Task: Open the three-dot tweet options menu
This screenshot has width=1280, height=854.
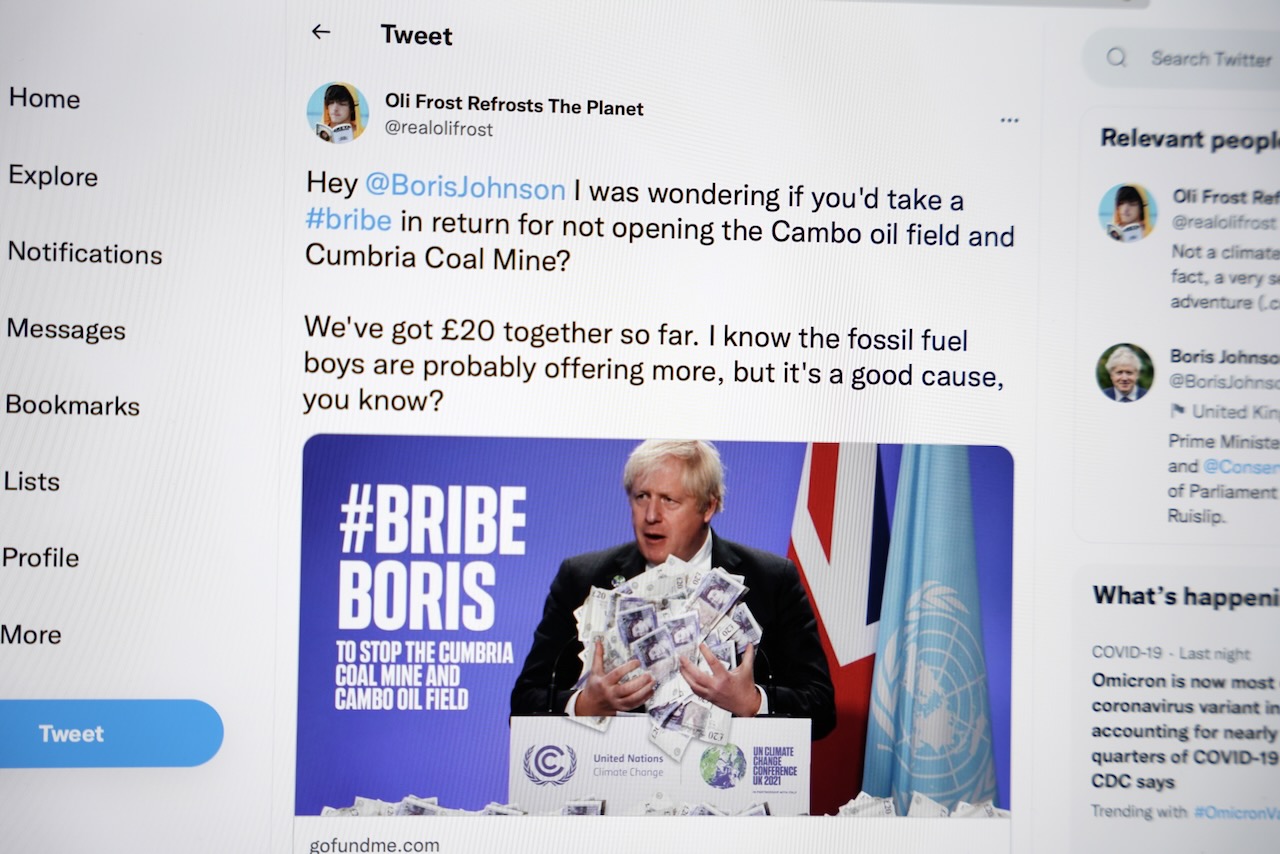Action: 1009,120
